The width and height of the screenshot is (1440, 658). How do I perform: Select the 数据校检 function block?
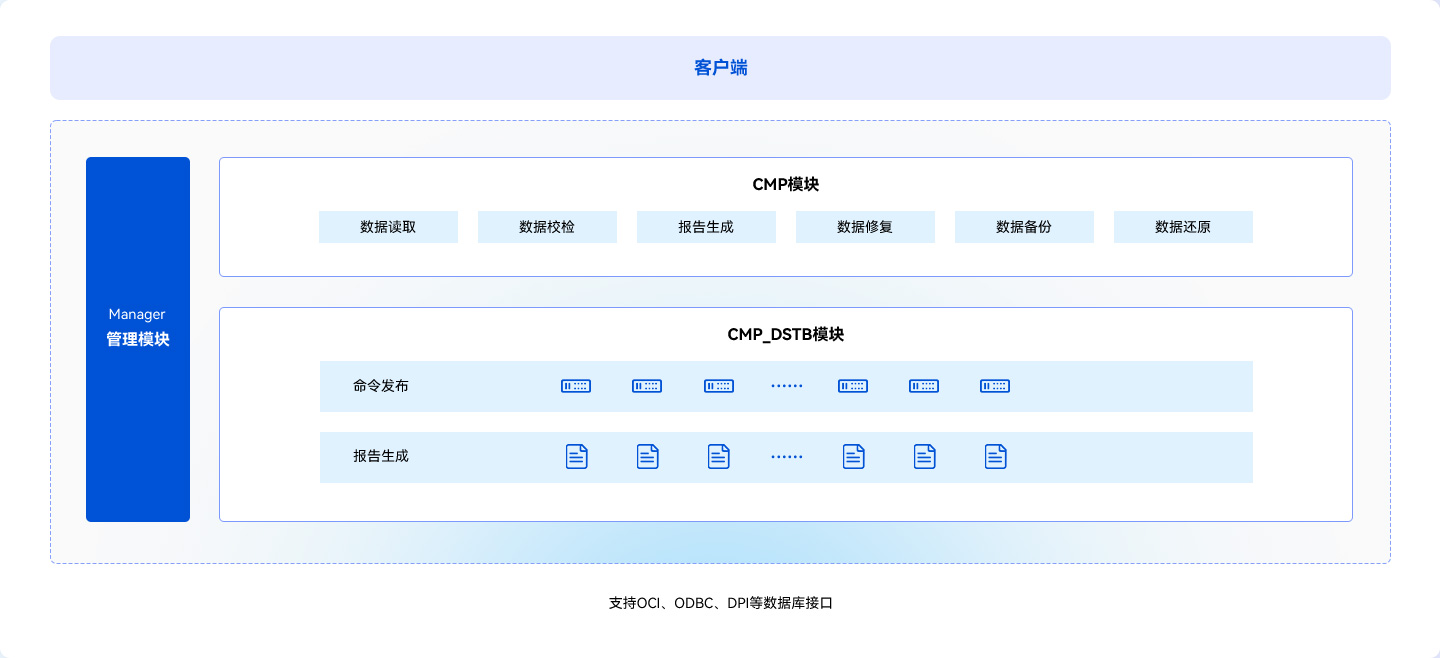coord(547,227)
